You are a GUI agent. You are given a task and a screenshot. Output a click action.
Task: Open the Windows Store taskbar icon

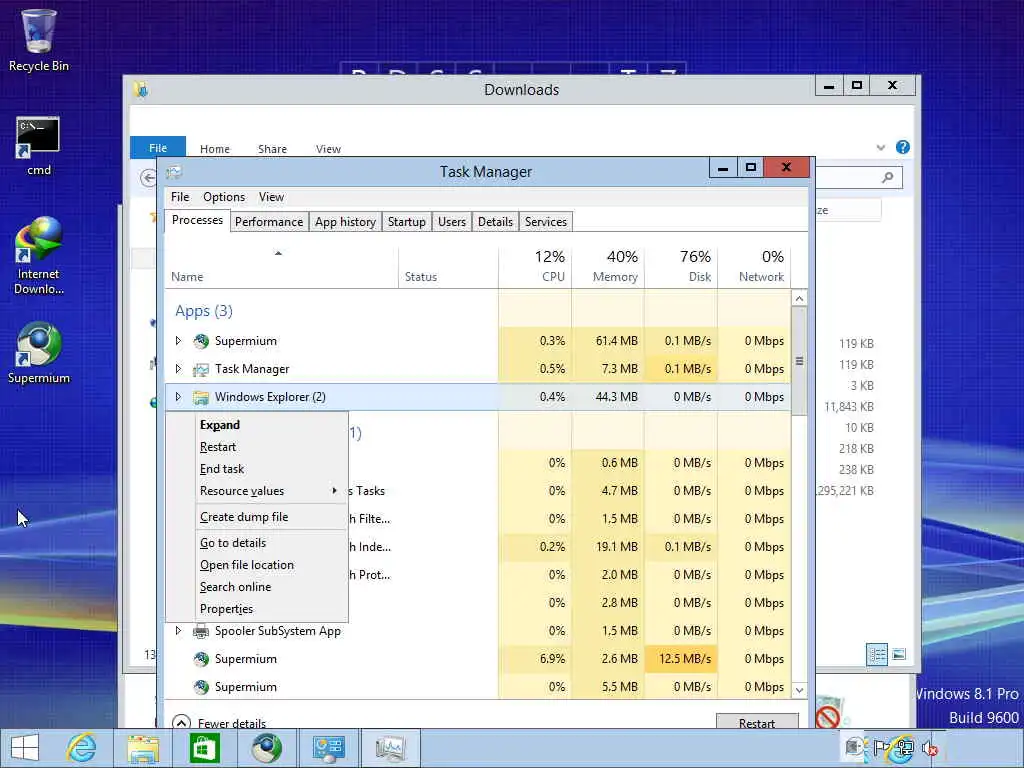click(x=204, y=748)
